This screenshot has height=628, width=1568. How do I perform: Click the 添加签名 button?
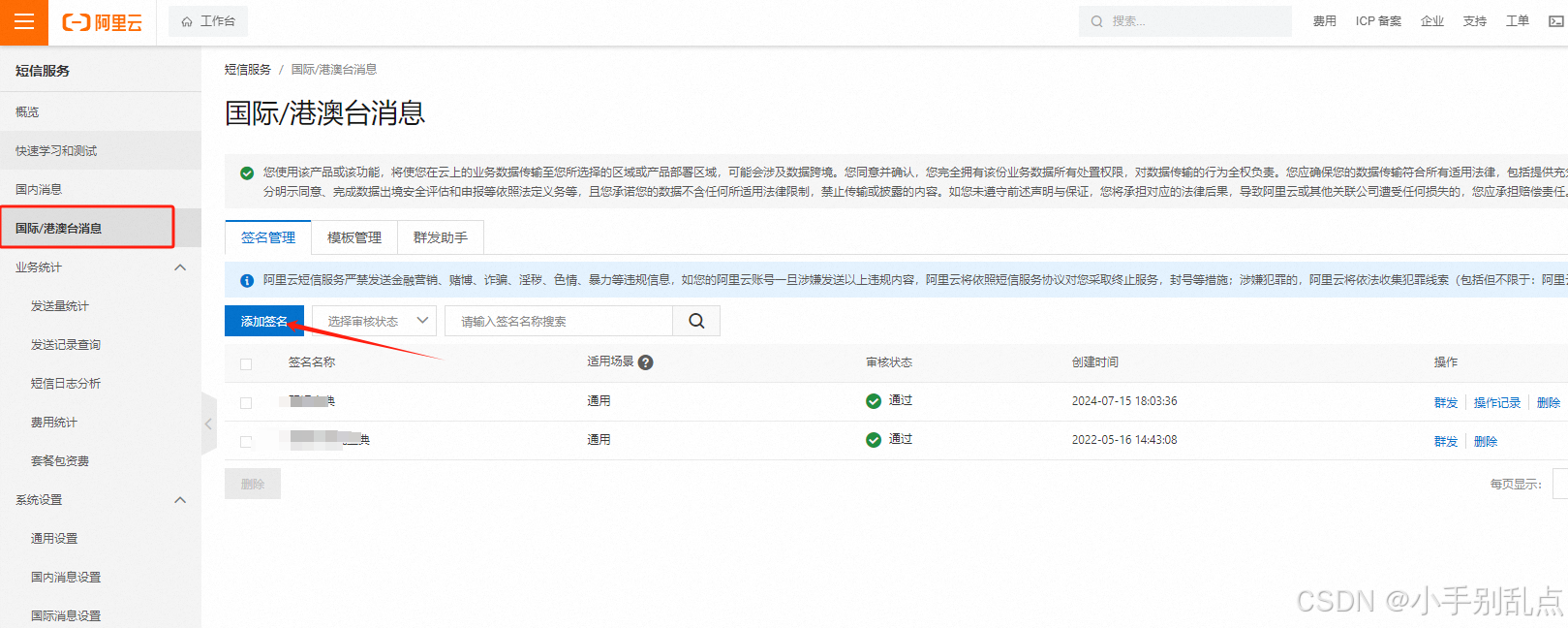pos(264,321)
